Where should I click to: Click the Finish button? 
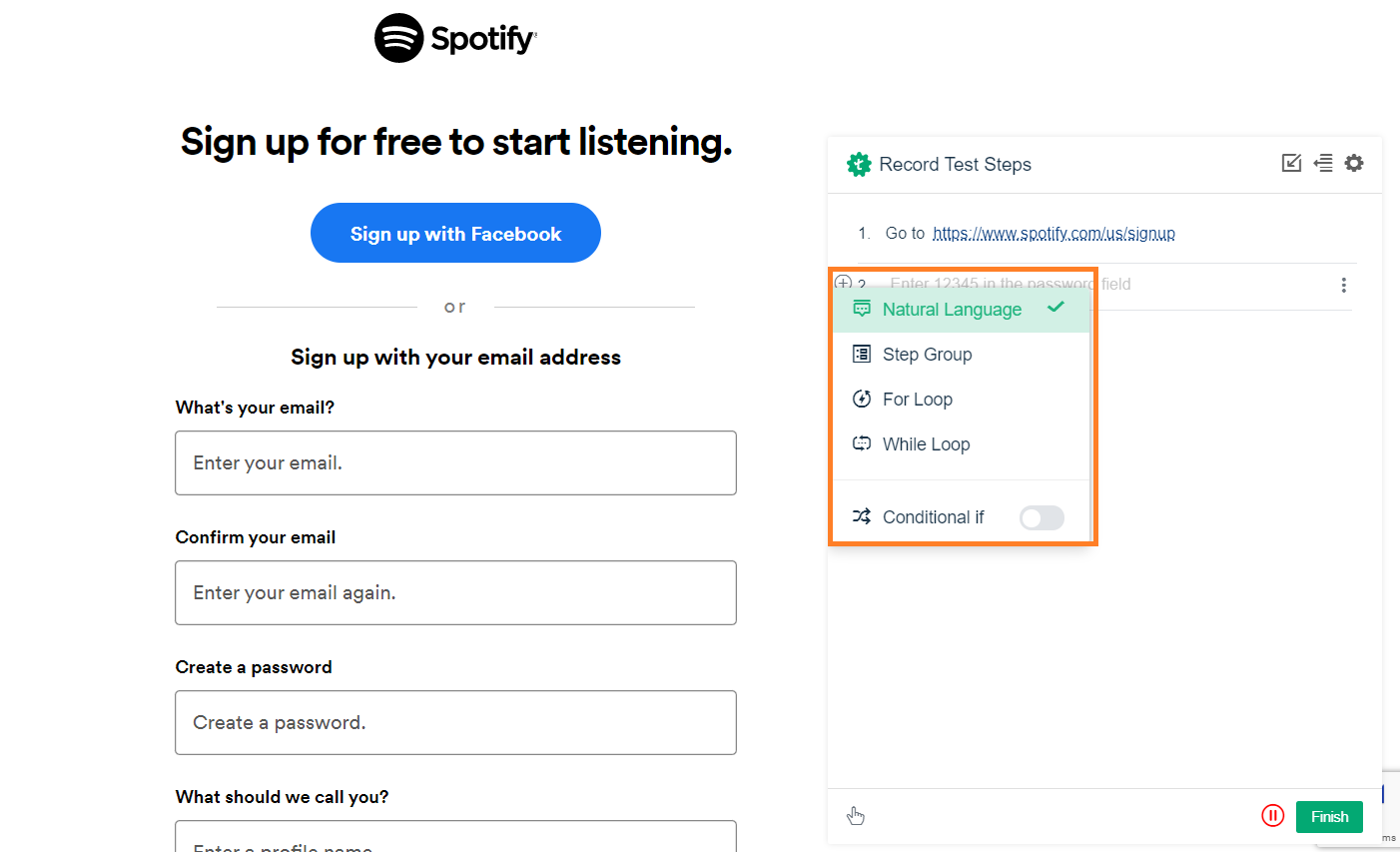[1329, 816]
